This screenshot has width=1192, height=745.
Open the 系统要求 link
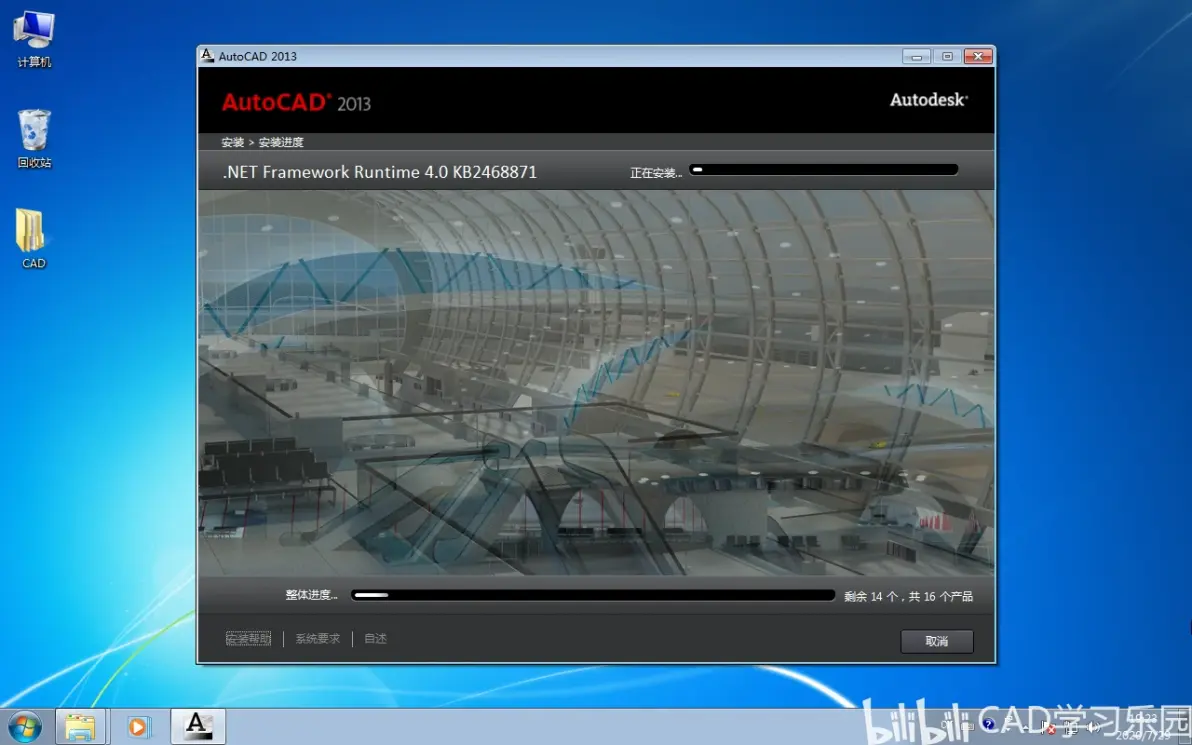[318, 639]
